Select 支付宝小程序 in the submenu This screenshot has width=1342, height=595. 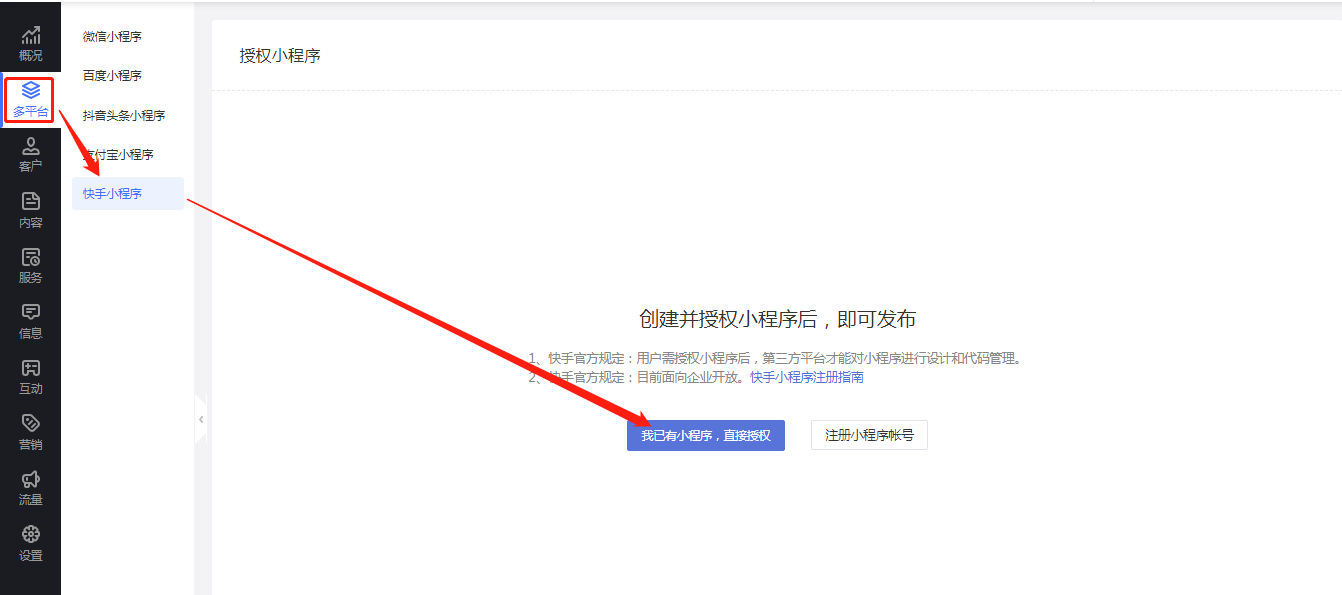pos(118,155)
